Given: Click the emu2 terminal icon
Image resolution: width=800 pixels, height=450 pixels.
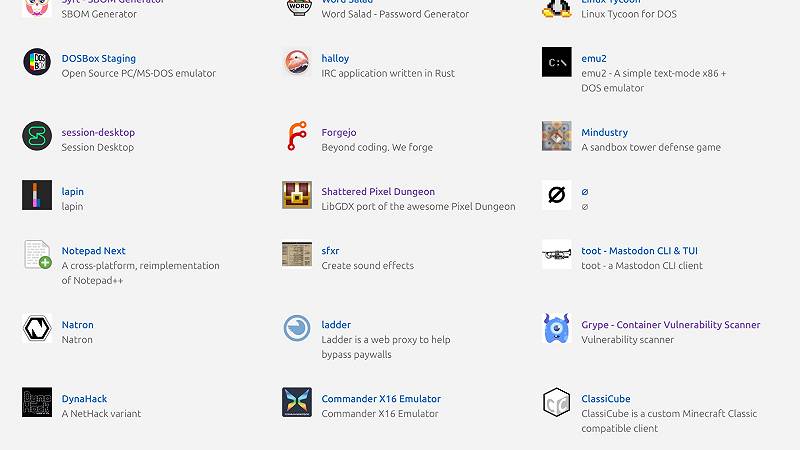Looking at the screenshot, I should coord(557,62).
